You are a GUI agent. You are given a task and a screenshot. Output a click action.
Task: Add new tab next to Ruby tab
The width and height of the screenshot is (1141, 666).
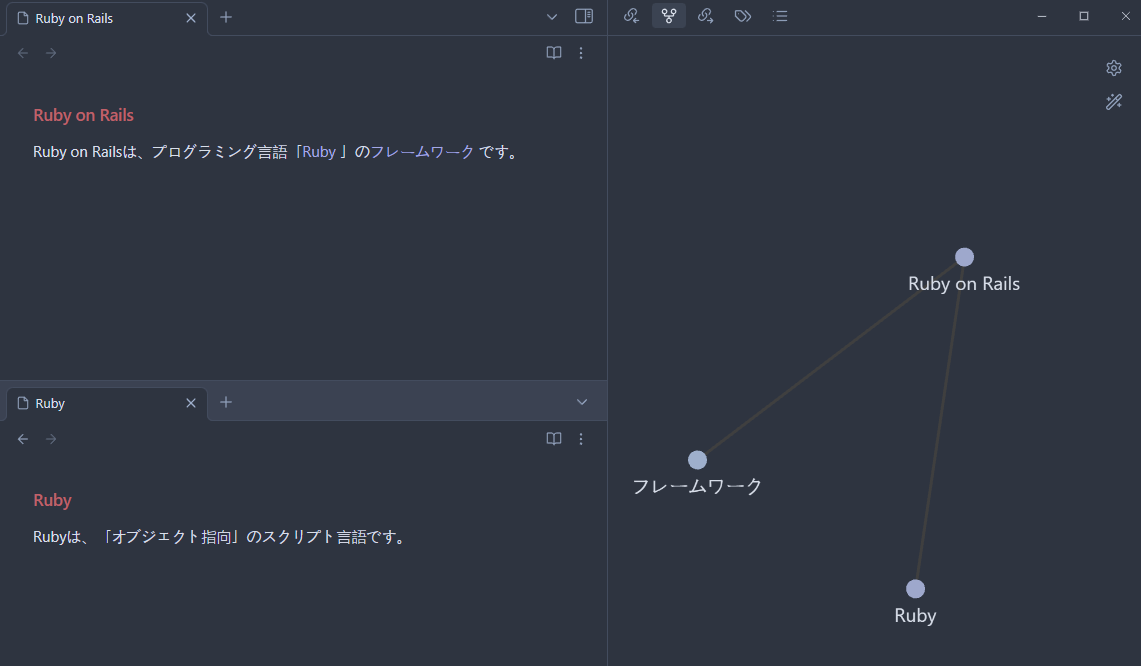226,402
